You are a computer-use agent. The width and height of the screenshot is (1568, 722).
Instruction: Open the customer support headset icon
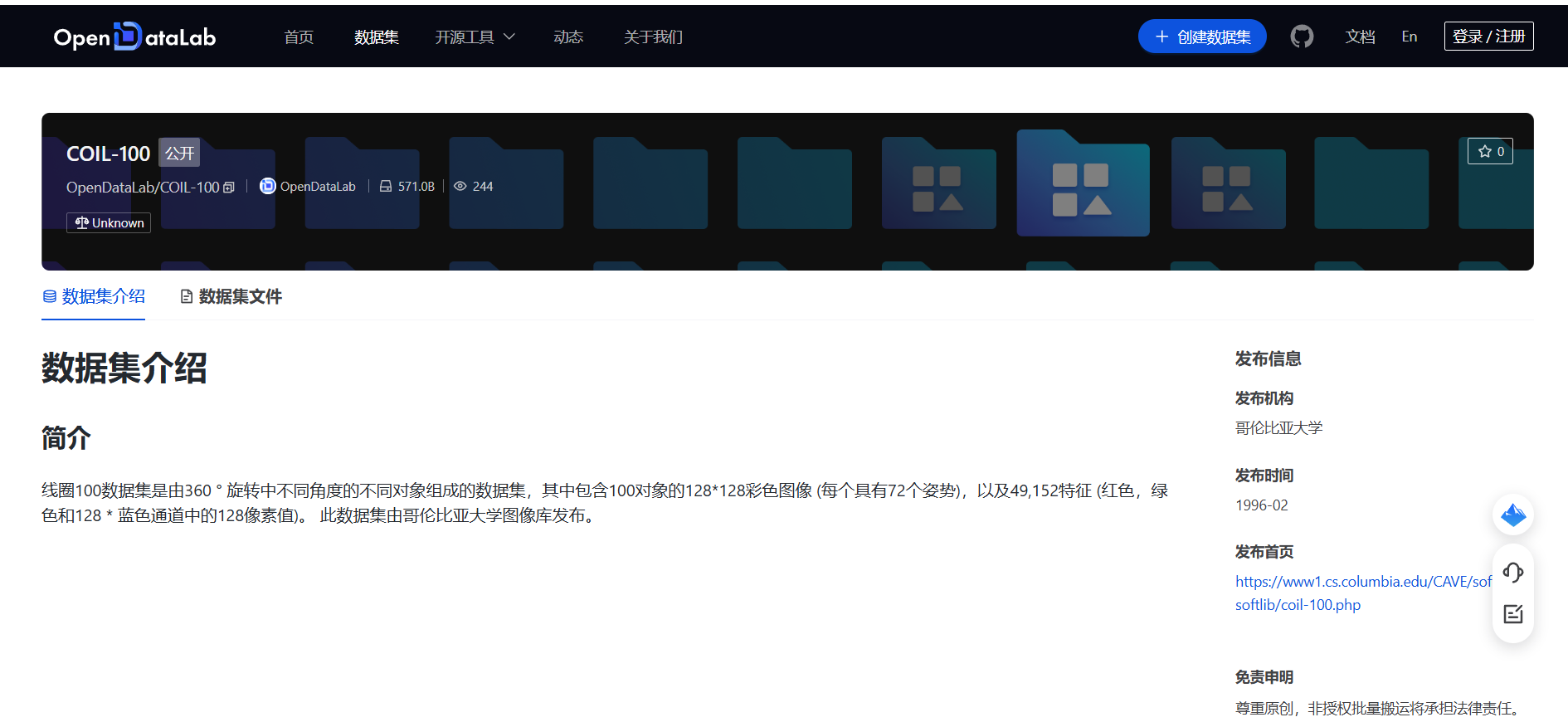1513,572
